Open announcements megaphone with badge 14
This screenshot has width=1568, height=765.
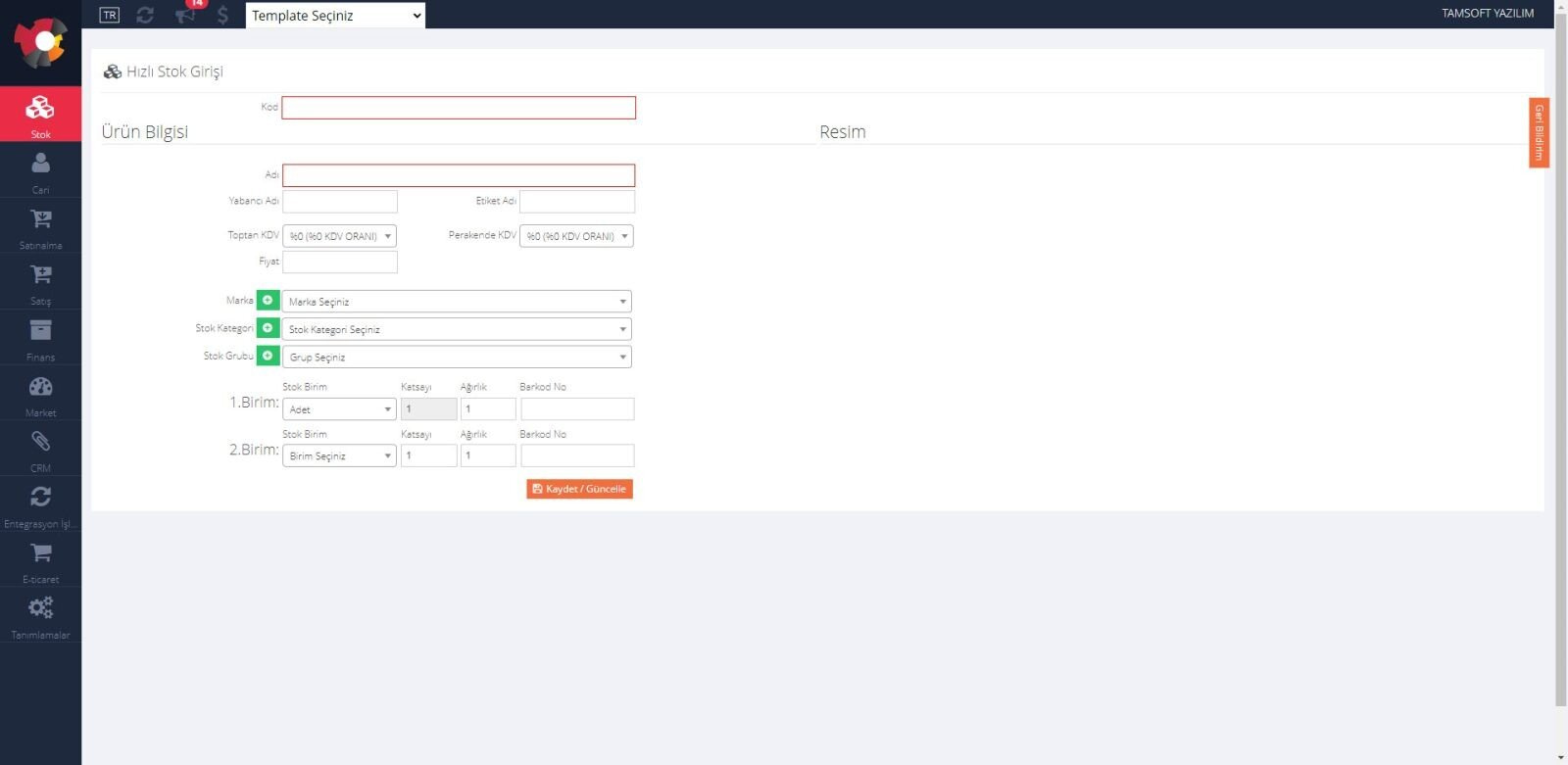click(x=185, y=14)
